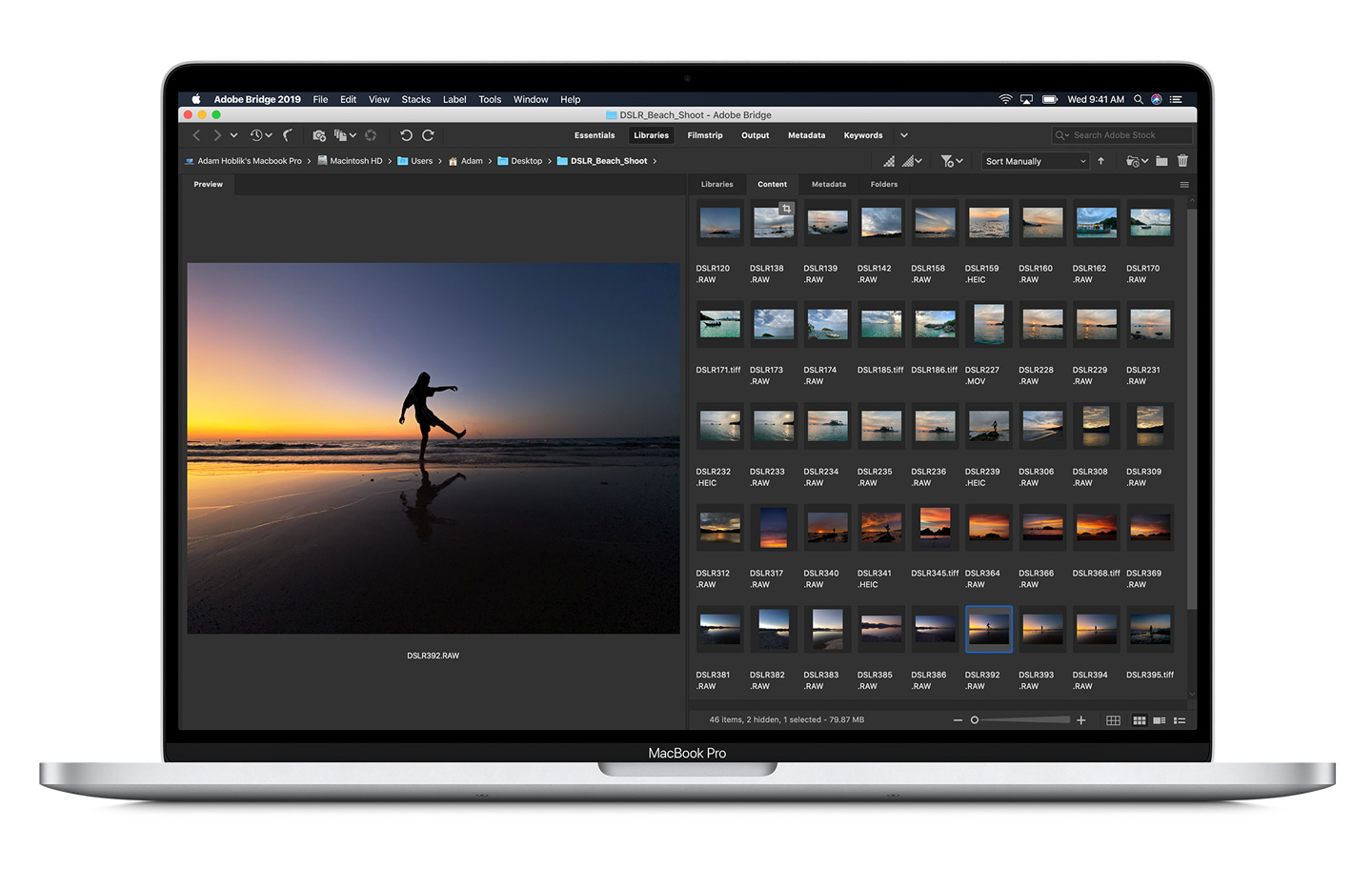Click Adam home folder in path bar

pyautogui.click(x=465, y=161)
